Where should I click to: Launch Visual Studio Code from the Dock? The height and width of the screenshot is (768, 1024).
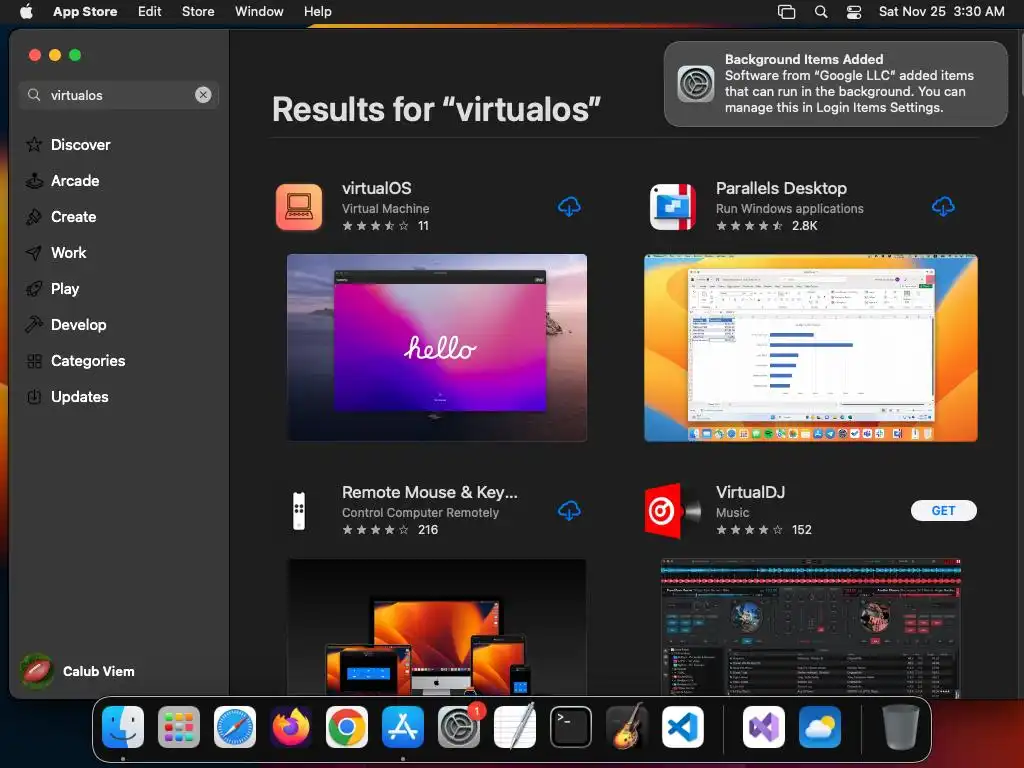pos(683,727)
